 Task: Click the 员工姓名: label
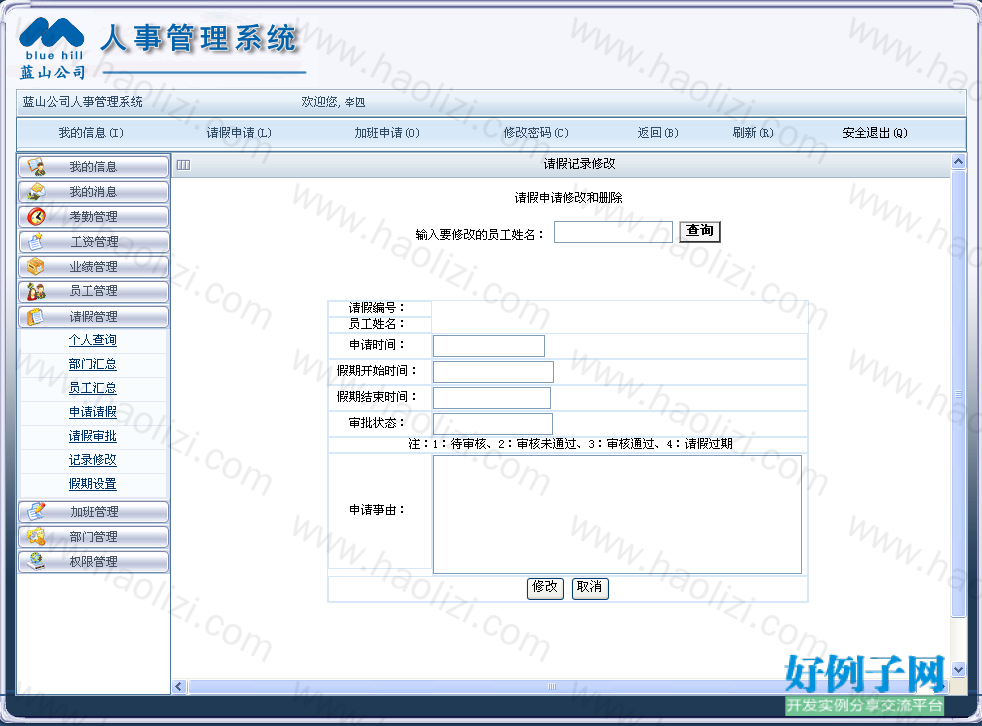point(376,324)
